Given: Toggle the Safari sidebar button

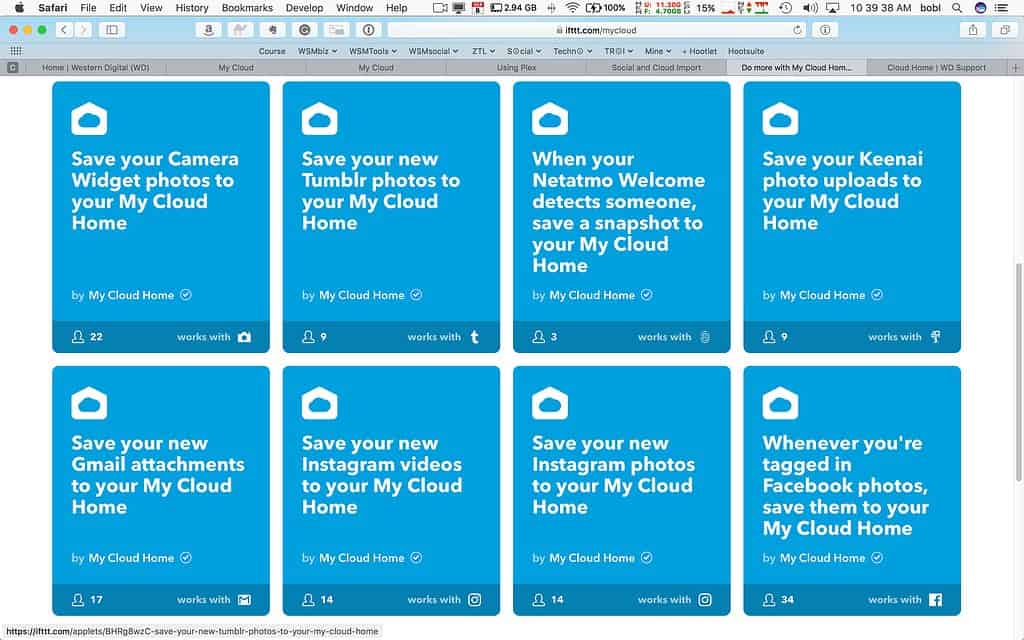Looking at the screenshot, I should point(111,30).
